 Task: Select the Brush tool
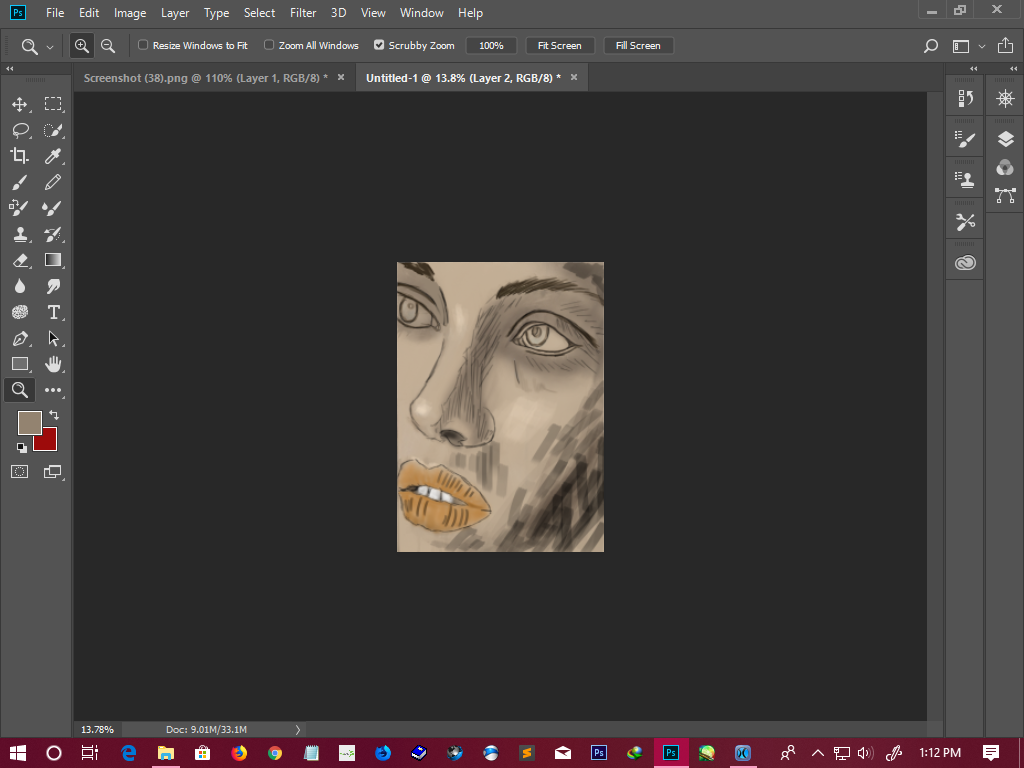coord(19,182)
